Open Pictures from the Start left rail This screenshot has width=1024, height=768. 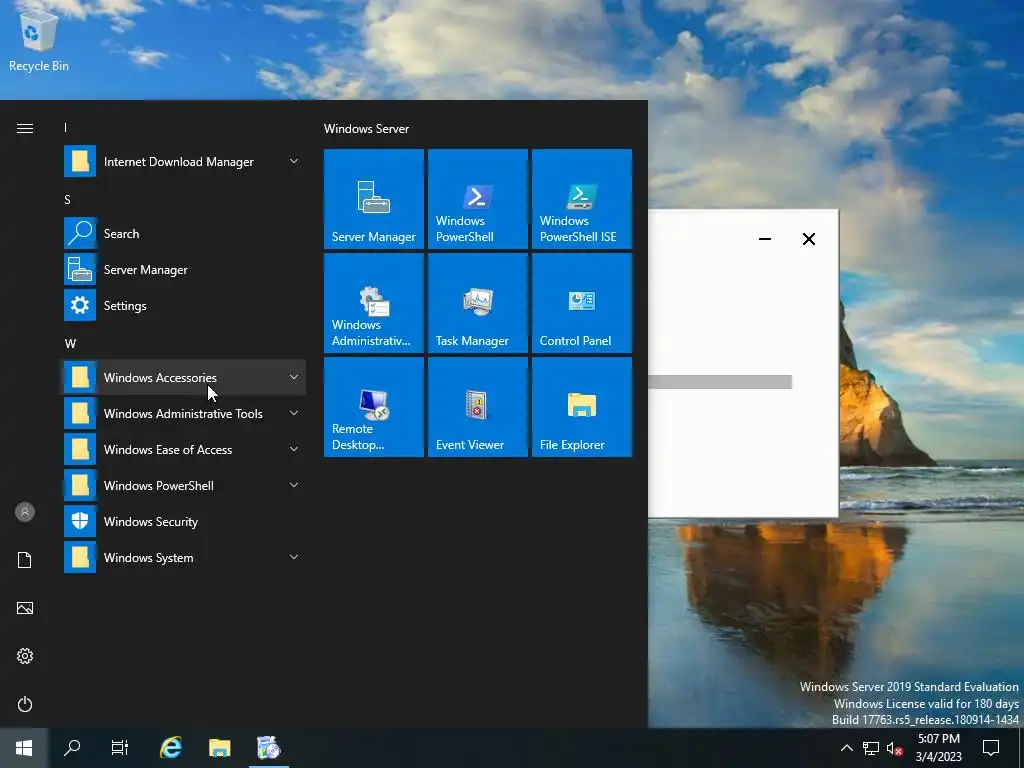(25, 608)
